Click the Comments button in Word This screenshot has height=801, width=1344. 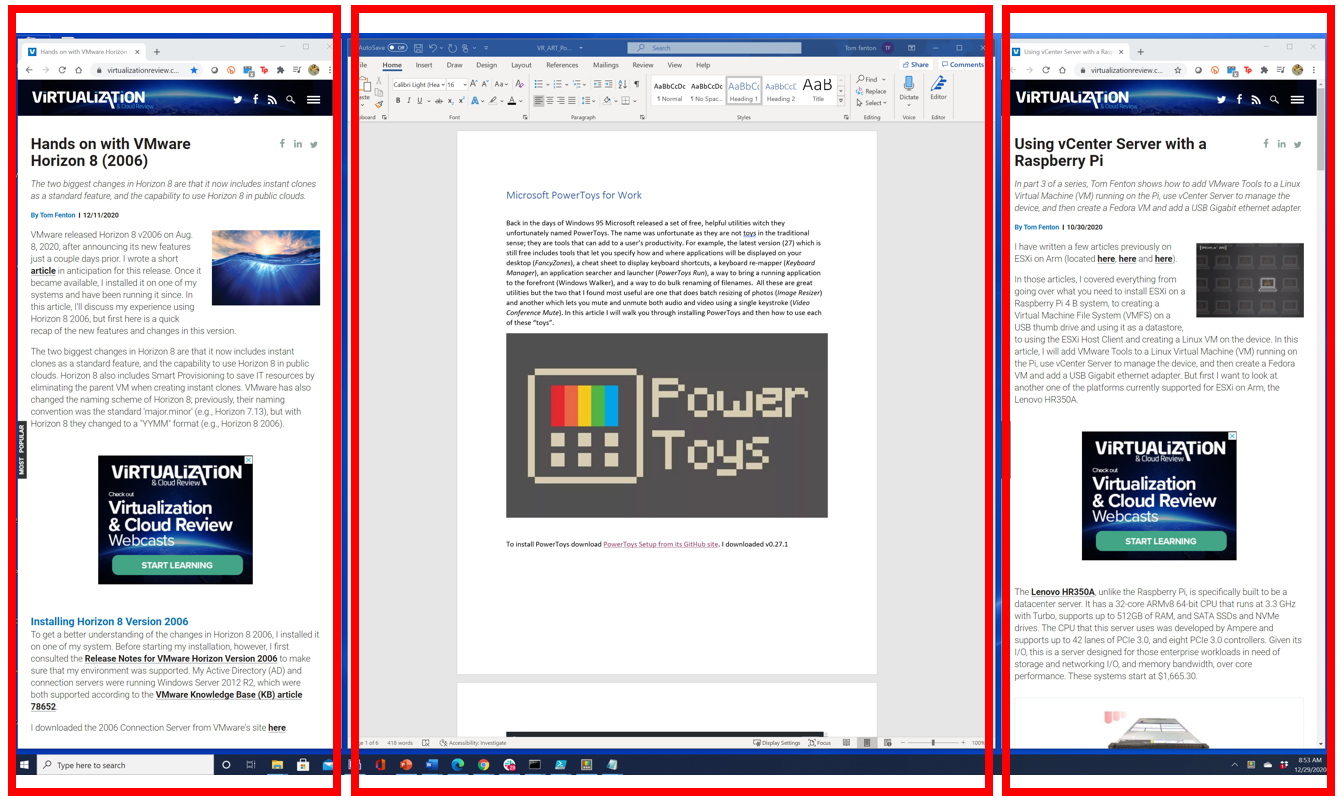click(962, 64)
